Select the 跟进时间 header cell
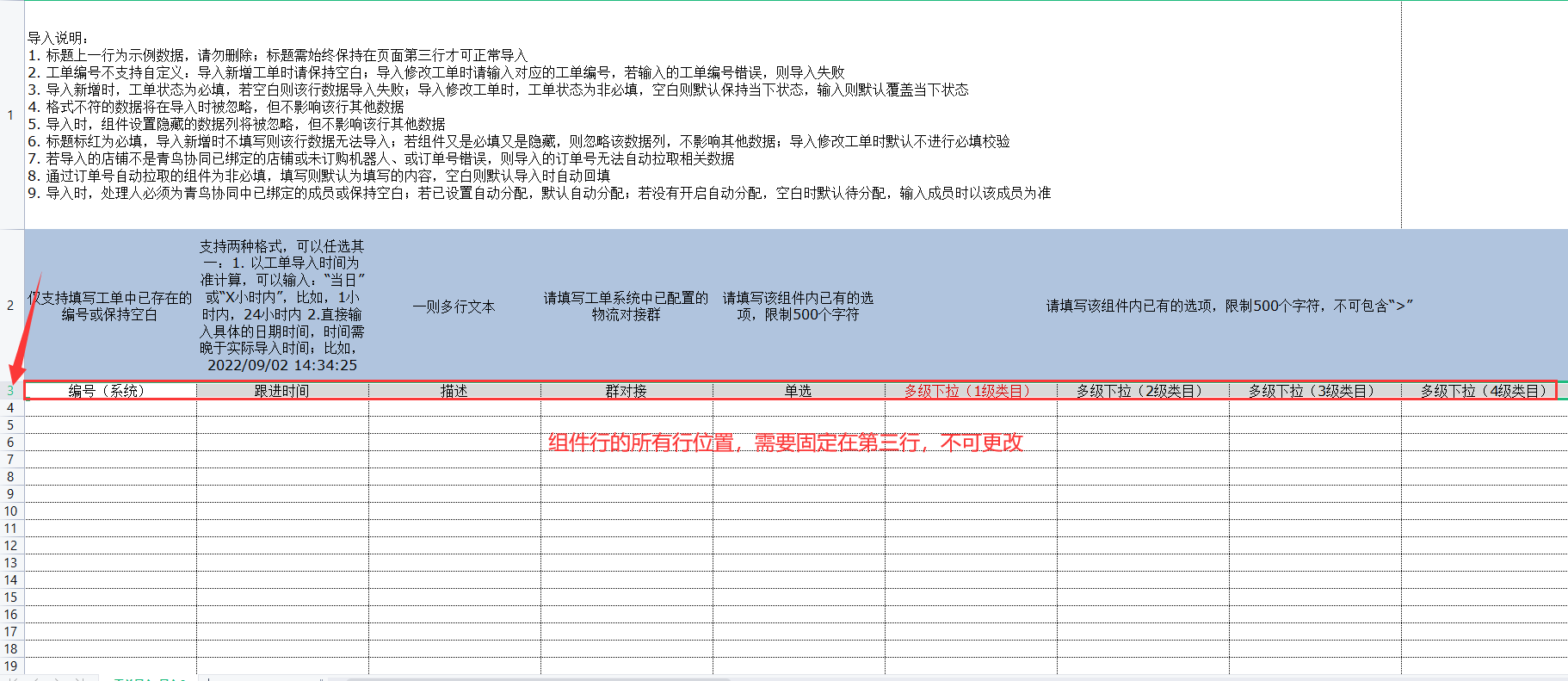The width and height of the screenshot is (1568, 681). coord(282,391)
